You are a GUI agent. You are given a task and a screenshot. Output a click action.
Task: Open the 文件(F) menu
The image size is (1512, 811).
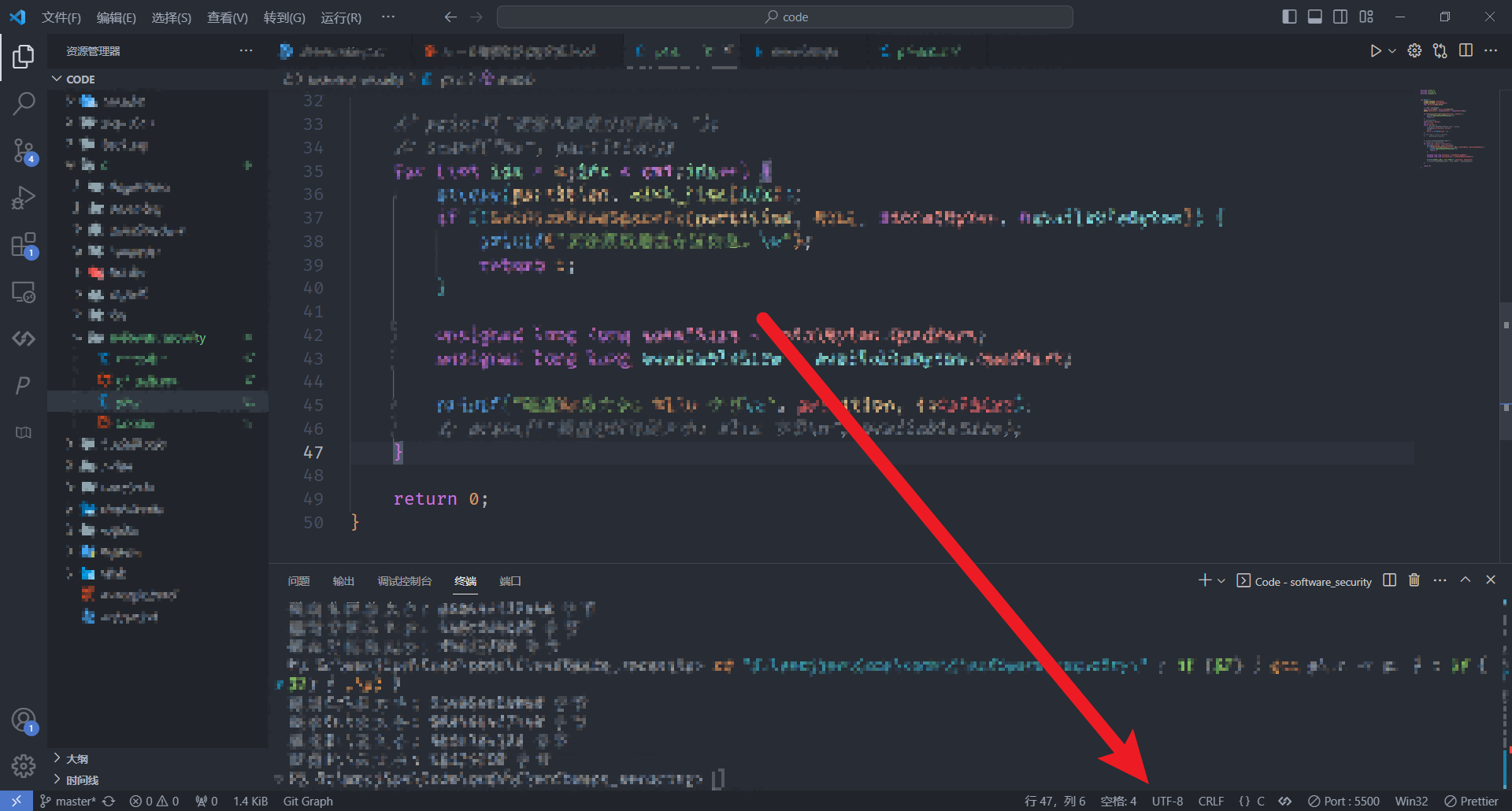[61, 17]
